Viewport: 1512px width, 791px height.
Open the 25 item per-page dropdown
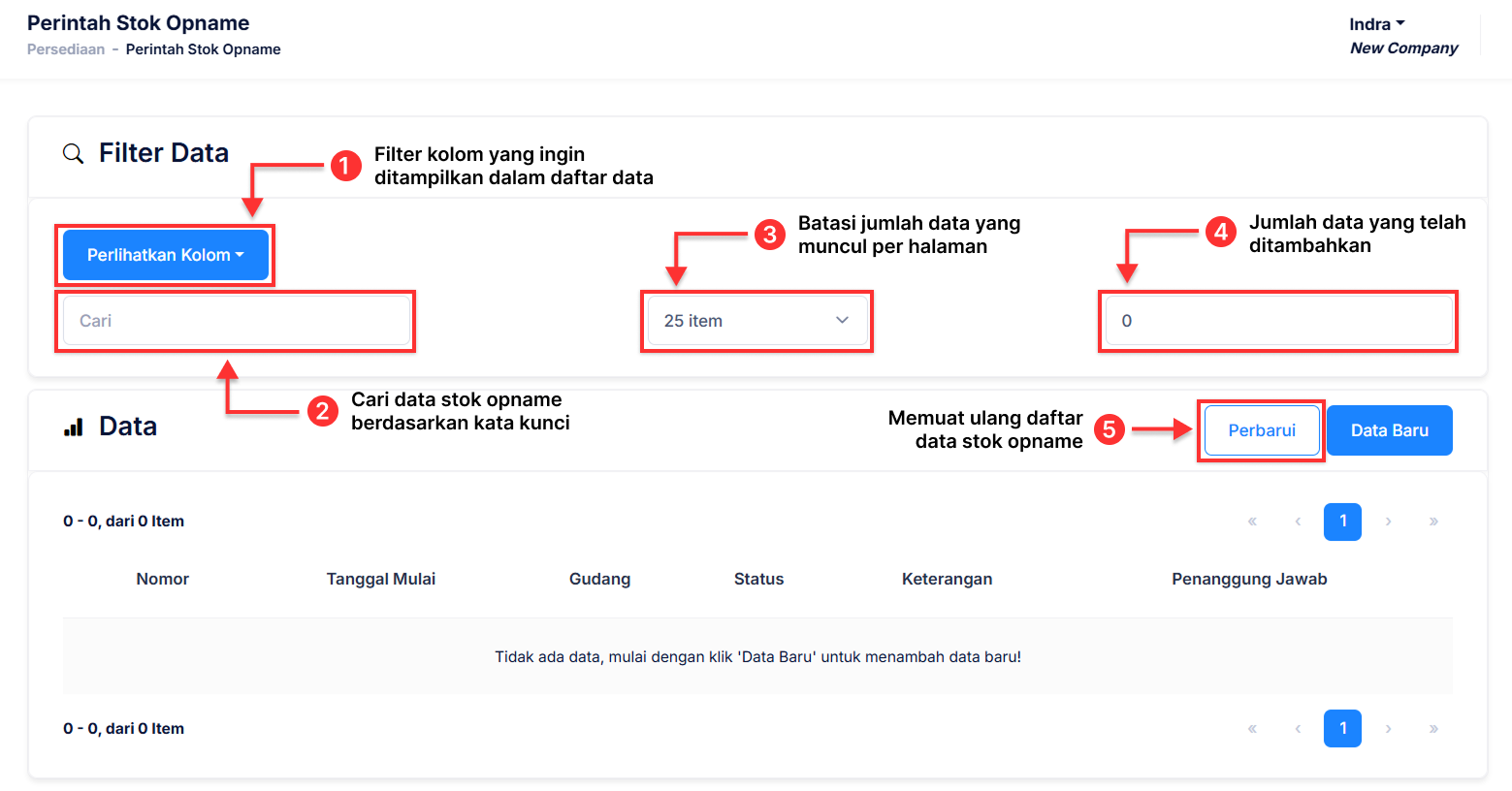click(x=756, y=320)
